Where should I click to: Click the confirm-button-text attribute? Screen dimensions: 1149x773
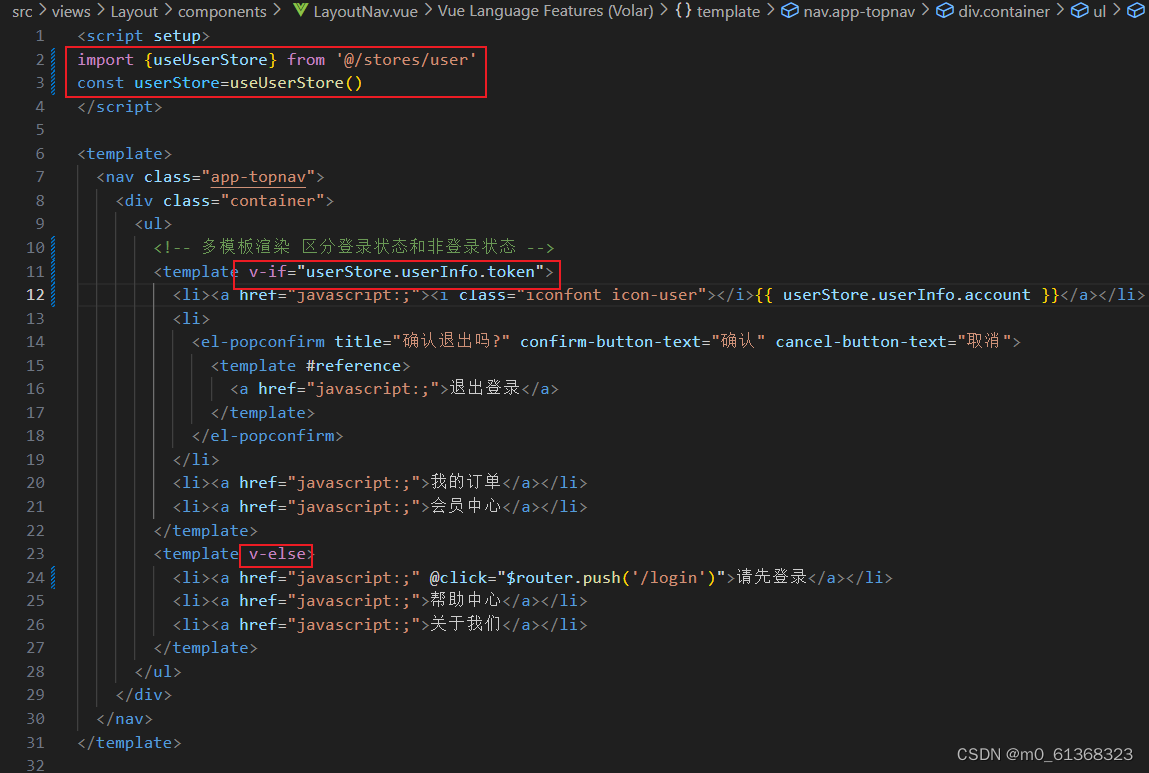[x=643, y=342]
